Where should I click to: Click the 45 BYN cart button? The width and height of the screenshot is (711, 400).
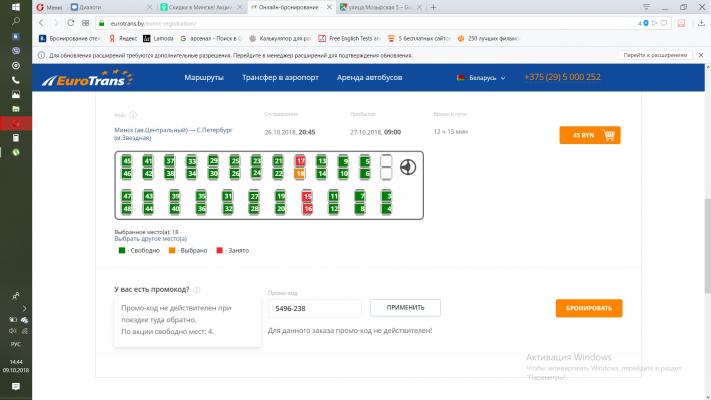[x=589, y=135]
